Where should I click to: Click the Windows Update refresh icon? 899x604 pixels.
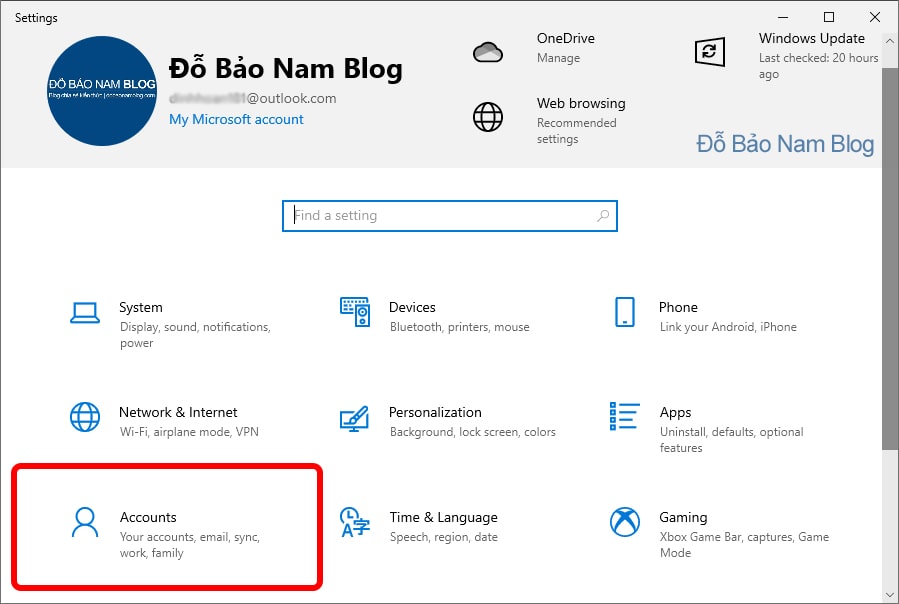710,52
